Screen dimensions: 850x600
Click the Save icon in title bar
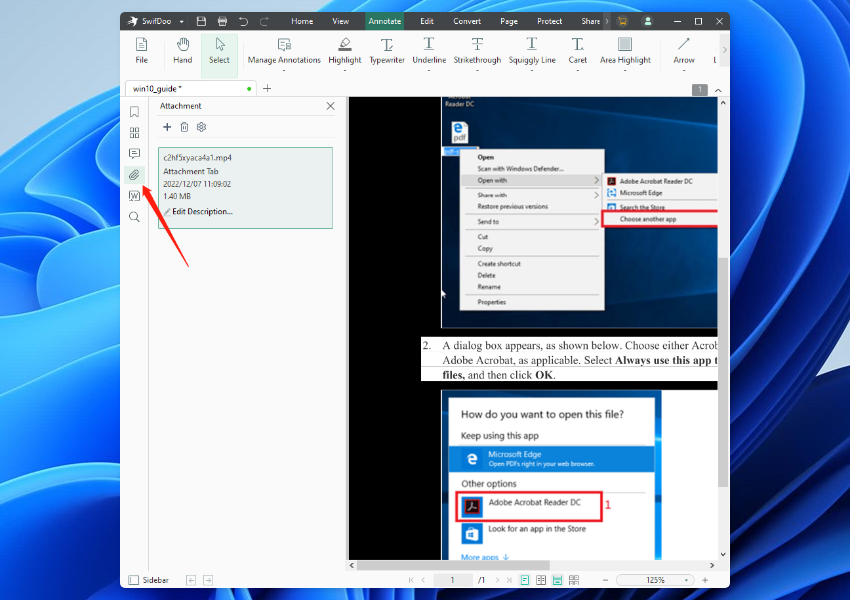click(x=201, y=21)
